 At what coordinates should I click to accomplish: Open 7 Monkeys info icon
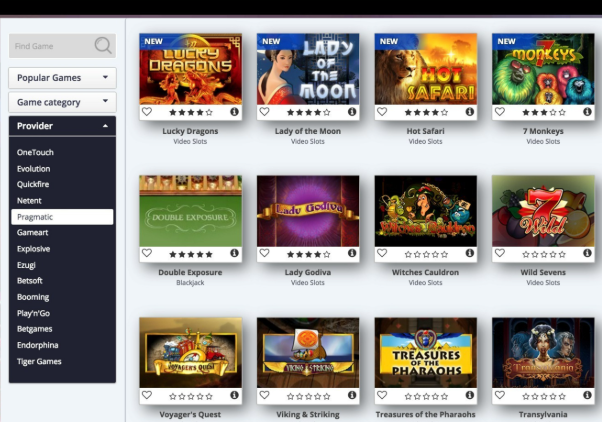(x=587, y=112)
